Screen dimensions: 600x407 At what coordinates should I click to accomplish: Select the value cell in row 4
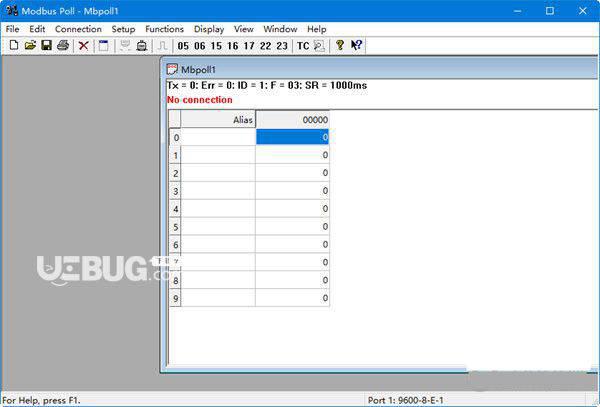tap(292, 208)
